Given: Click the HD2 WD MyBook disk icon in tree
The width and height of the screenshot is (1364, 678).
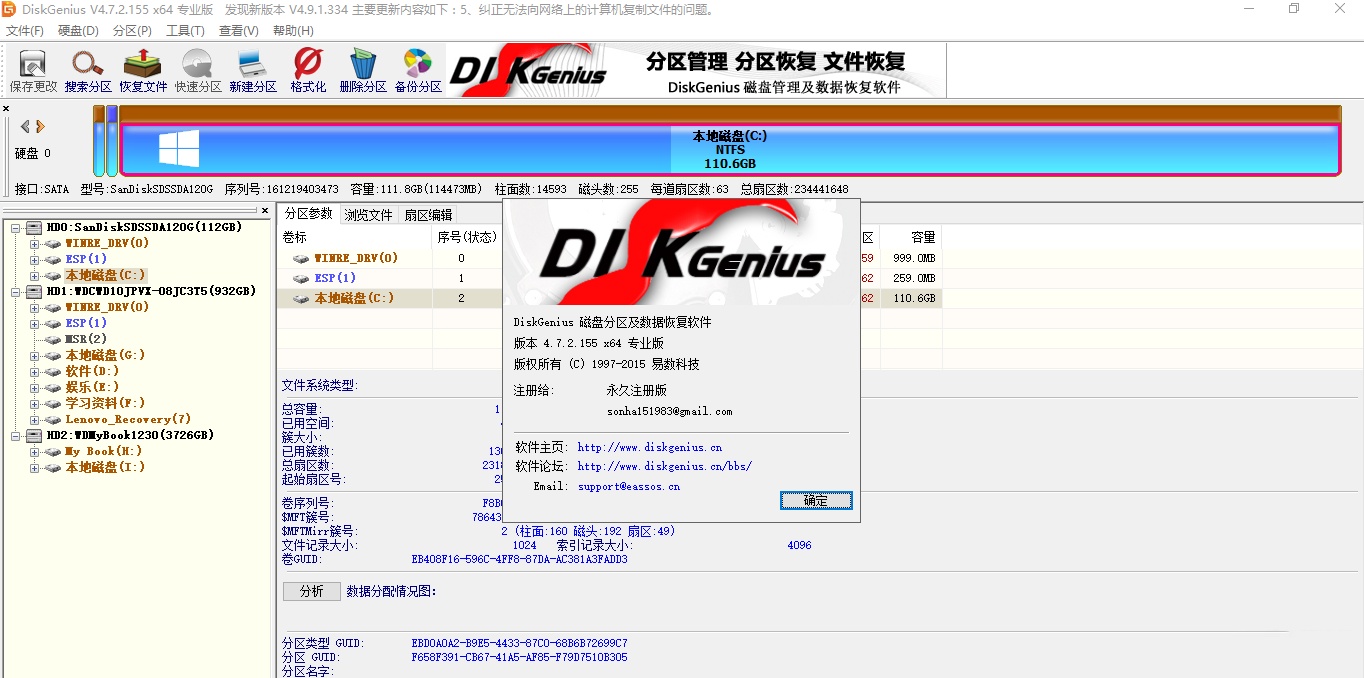Looking at the screenshot, I should 34,435.
